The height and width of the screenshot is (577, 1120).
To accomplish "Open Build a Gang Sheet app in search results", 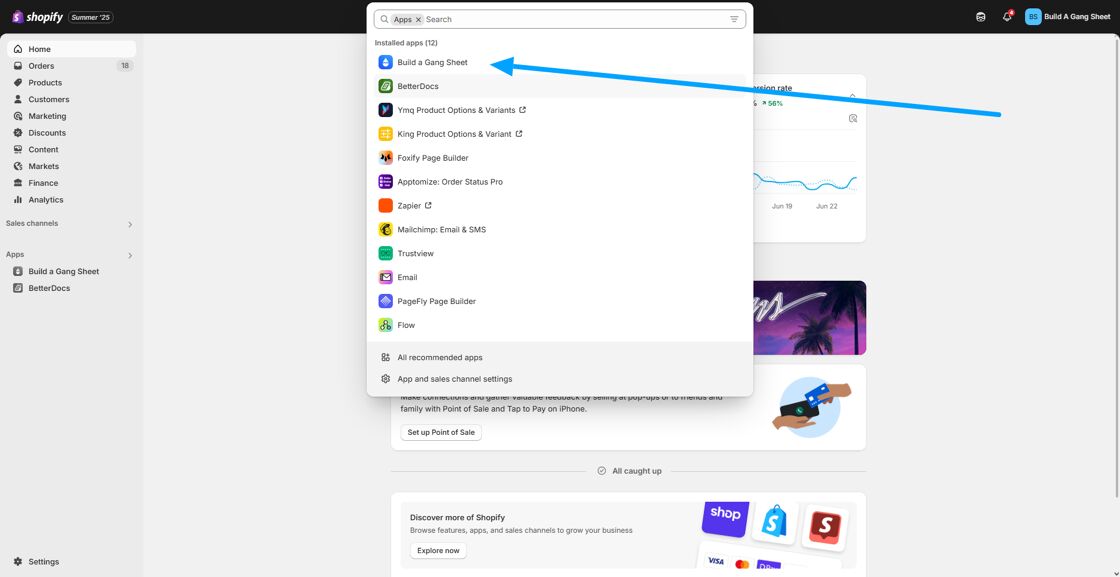I will tap(560, 62).
